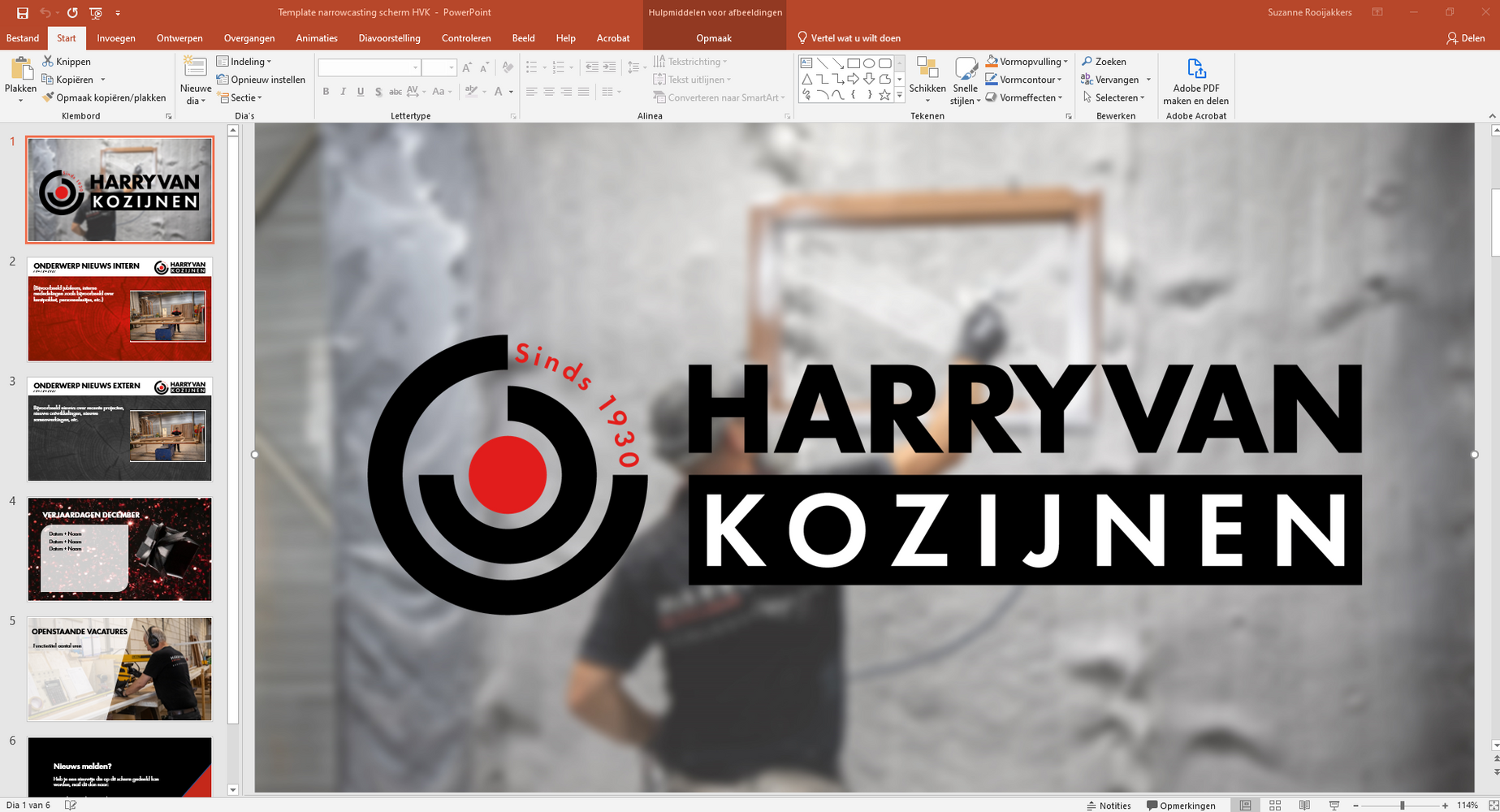
Task: Create Adobe PDF and share
Action: 1195,80
